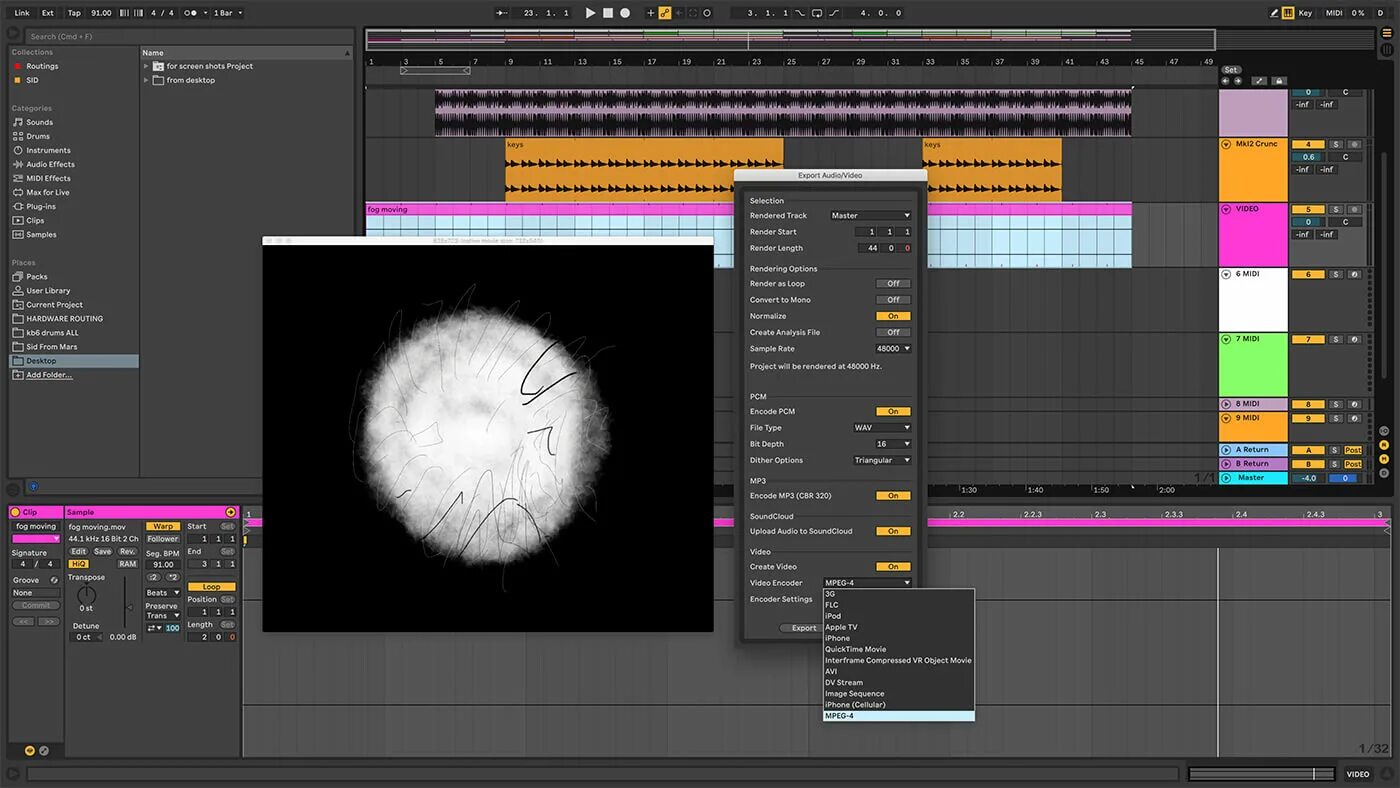Click the lock envelopes icon near Set
Image resolution: width=1400 pixels, height=788 pixels.
[1279, 81]
